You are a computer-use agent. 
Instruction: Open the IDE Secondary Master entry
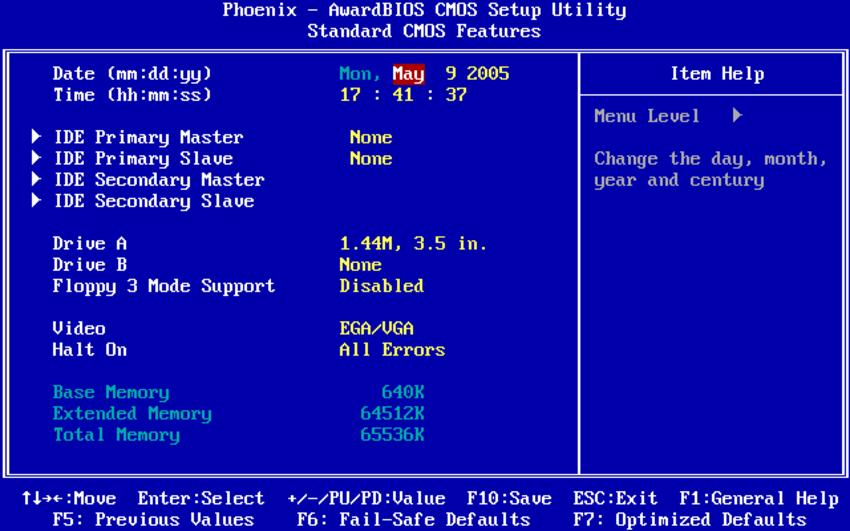tap(159, 180)
